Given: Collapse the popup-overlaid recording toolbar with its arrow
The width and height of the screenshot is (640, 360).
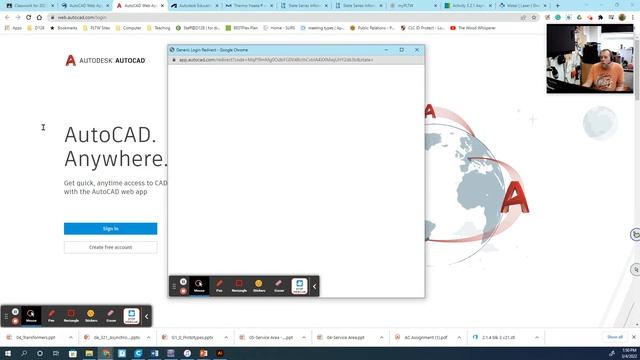Looking at the screenshot, I should coord(314,287).
